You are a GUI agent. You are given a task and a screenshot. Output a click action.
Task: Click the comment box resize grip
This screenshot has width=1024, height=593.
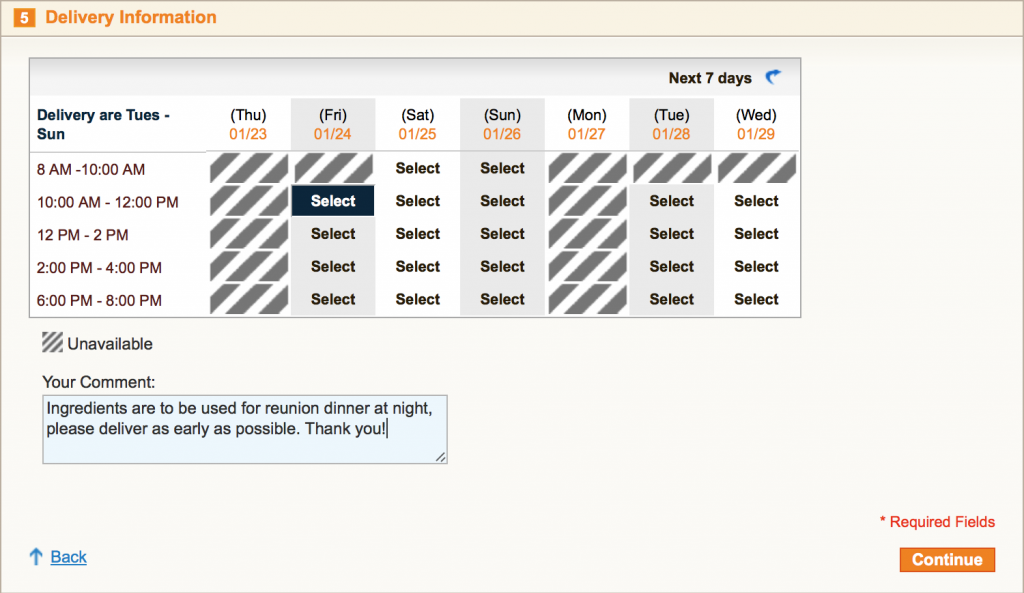click(441, 457)
